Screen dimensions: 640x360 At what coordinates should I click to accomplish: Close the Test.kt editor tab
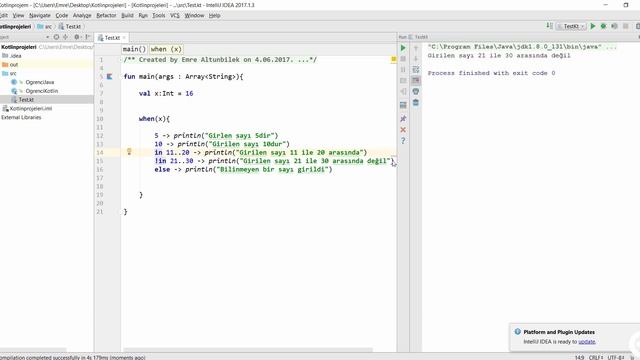click(124, 38)
